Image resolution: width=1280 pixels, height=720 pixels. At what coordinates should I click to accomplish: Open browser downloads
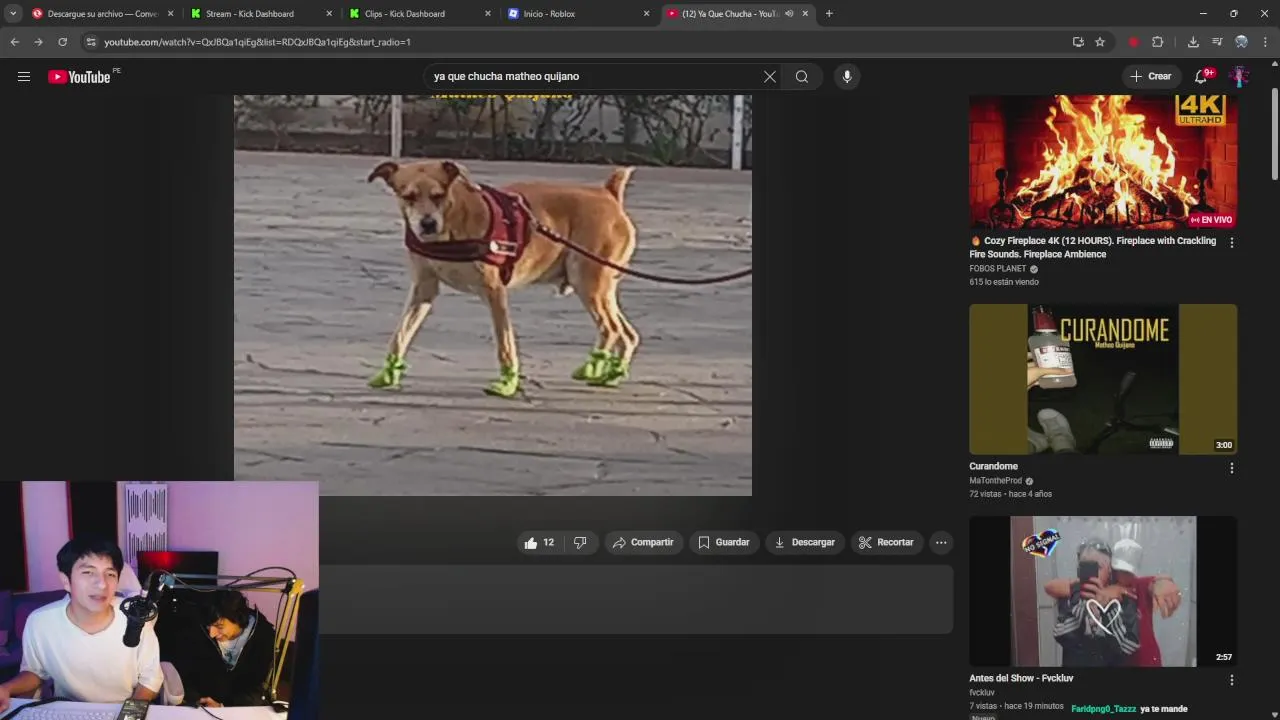(1193, 42)
